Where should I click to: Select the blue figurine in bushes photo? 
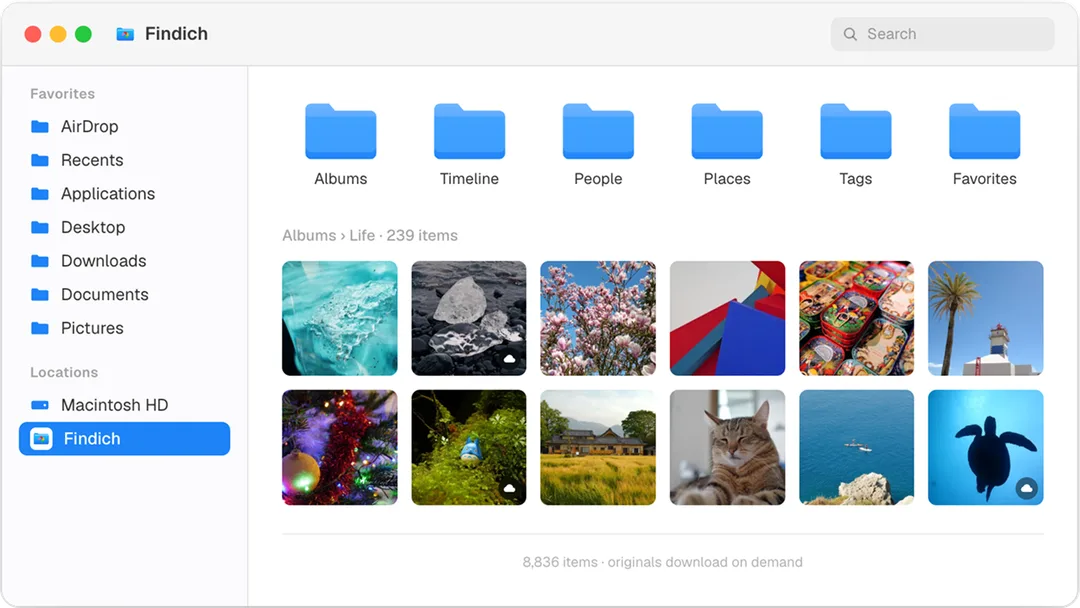pos(469,448)
